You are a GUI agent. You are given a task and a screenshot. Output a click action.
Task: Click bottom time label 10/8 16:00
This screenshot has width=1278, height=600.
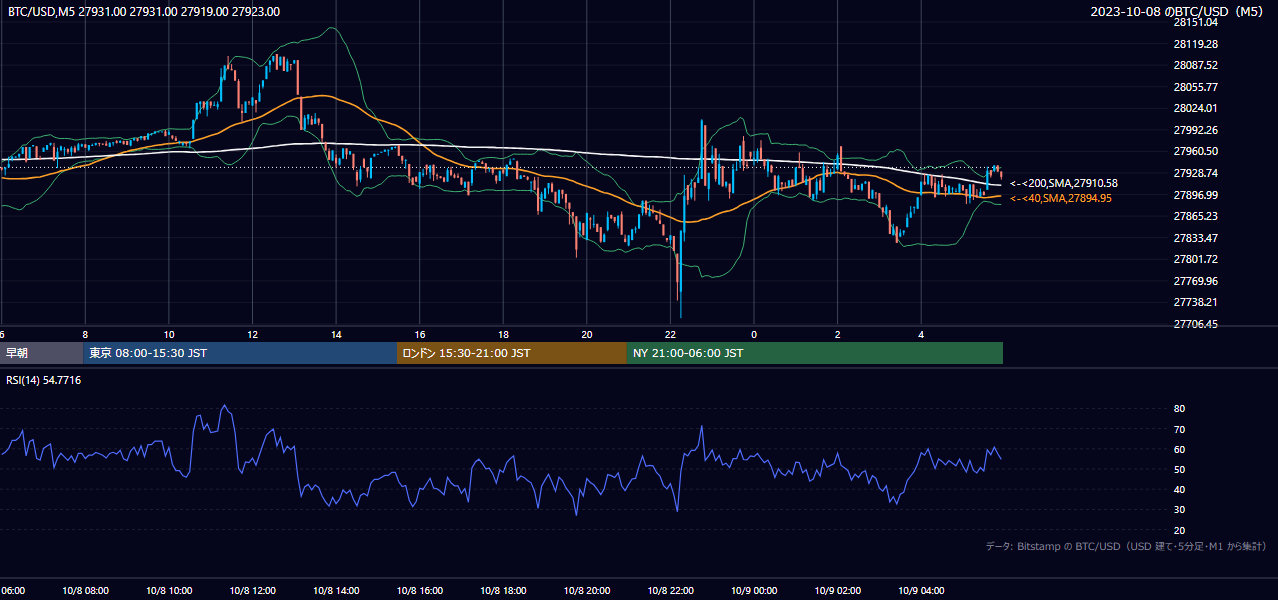(x=420, y=591)
